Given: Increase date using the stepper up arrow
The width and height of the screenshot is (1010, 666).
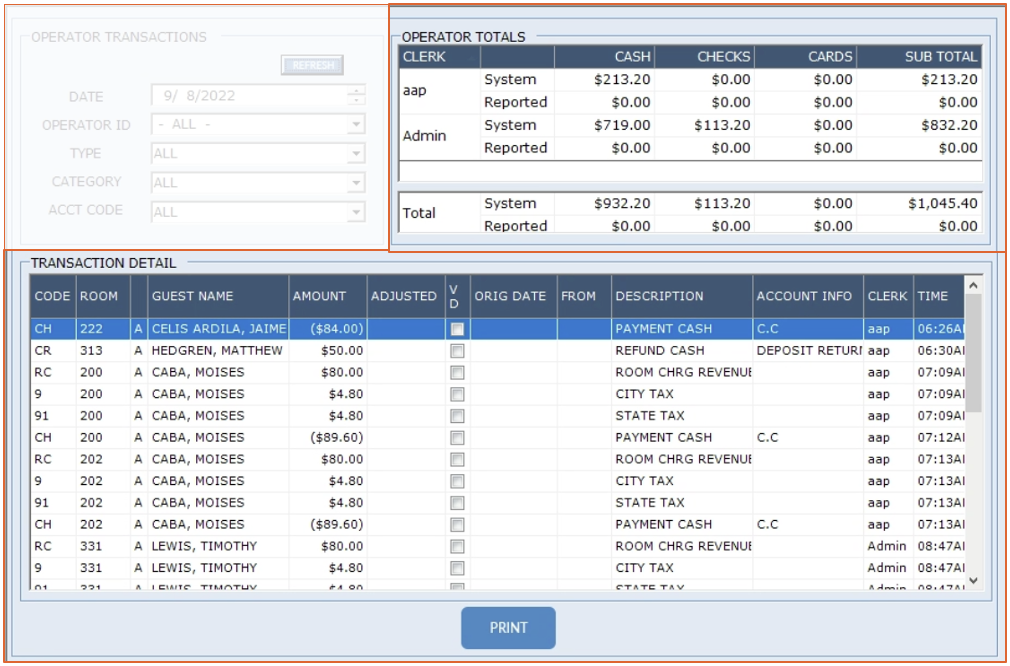Looking at the screenshot, I should pyautogui.click(x=357, y=92).
